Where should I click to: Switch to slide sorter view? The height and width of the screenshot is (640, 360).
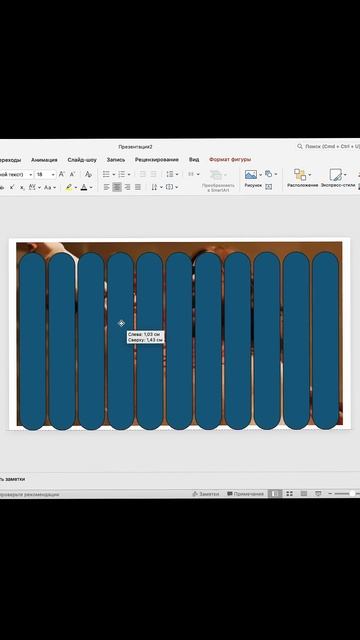pos(289,494)
